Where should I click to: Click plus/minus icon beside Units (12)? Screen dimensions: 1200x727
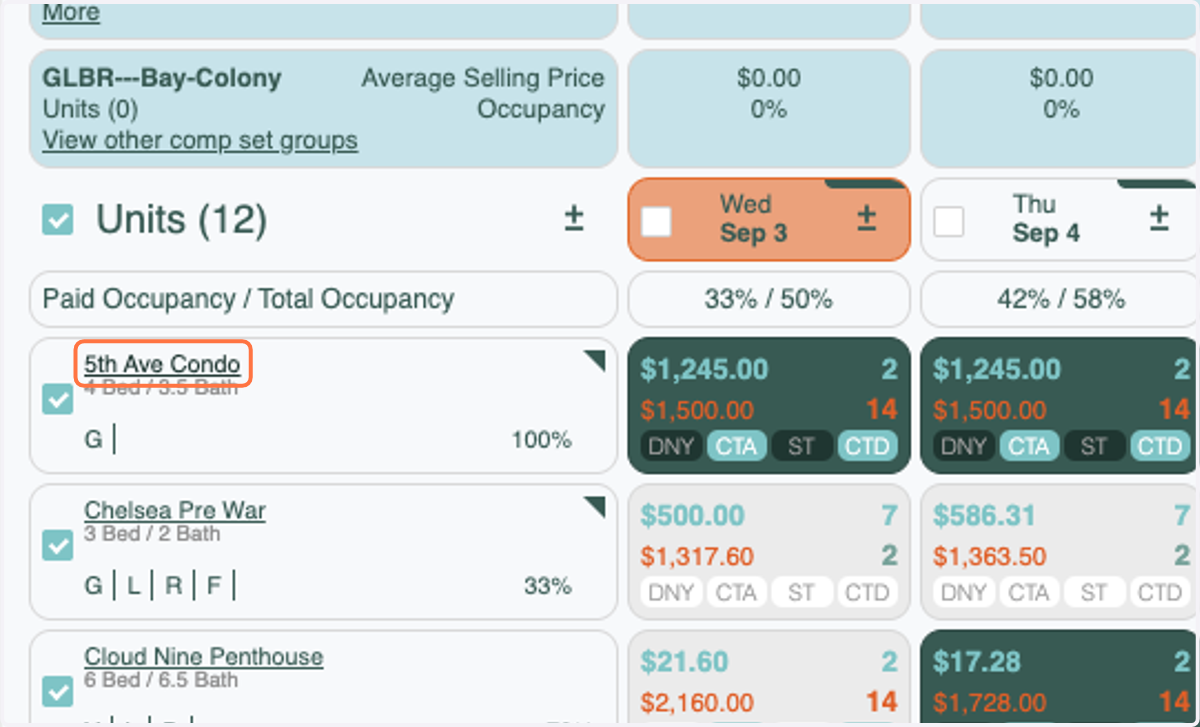point(574,218)
